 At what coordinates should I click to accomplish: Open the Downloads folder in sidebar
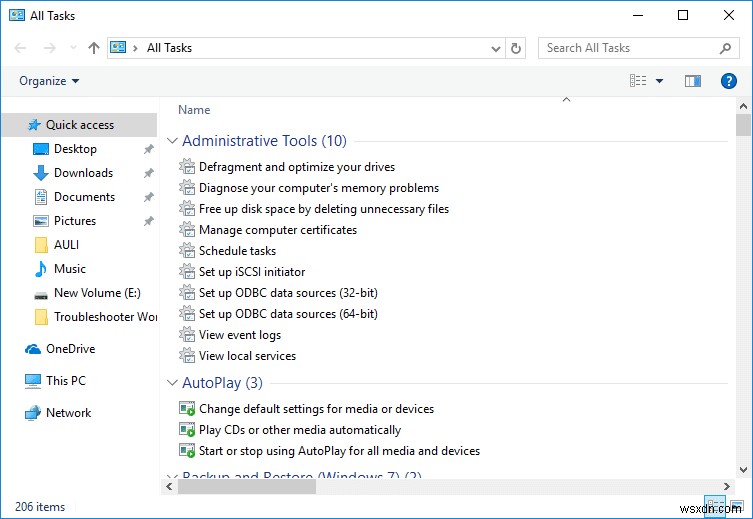pyautogui.click(x=83, y=173)
